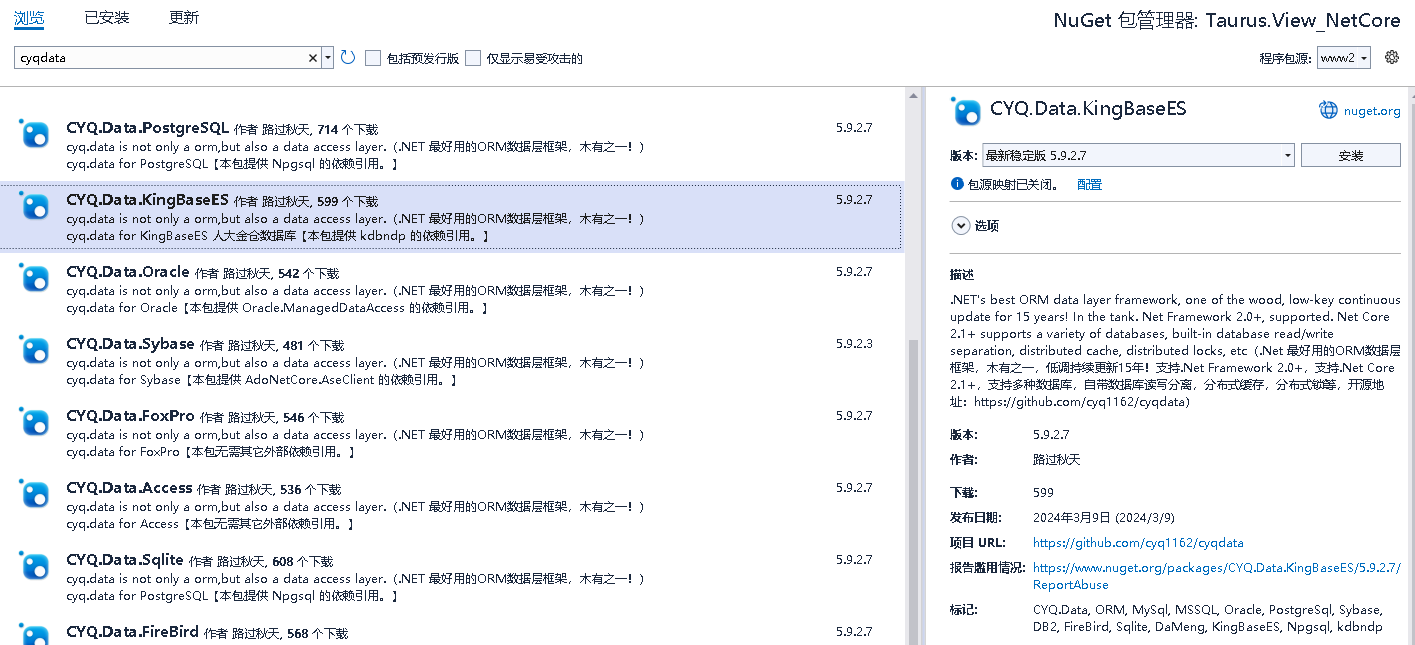Click the package source mapping info icon
1415x645 pixels.
(957, 184)
